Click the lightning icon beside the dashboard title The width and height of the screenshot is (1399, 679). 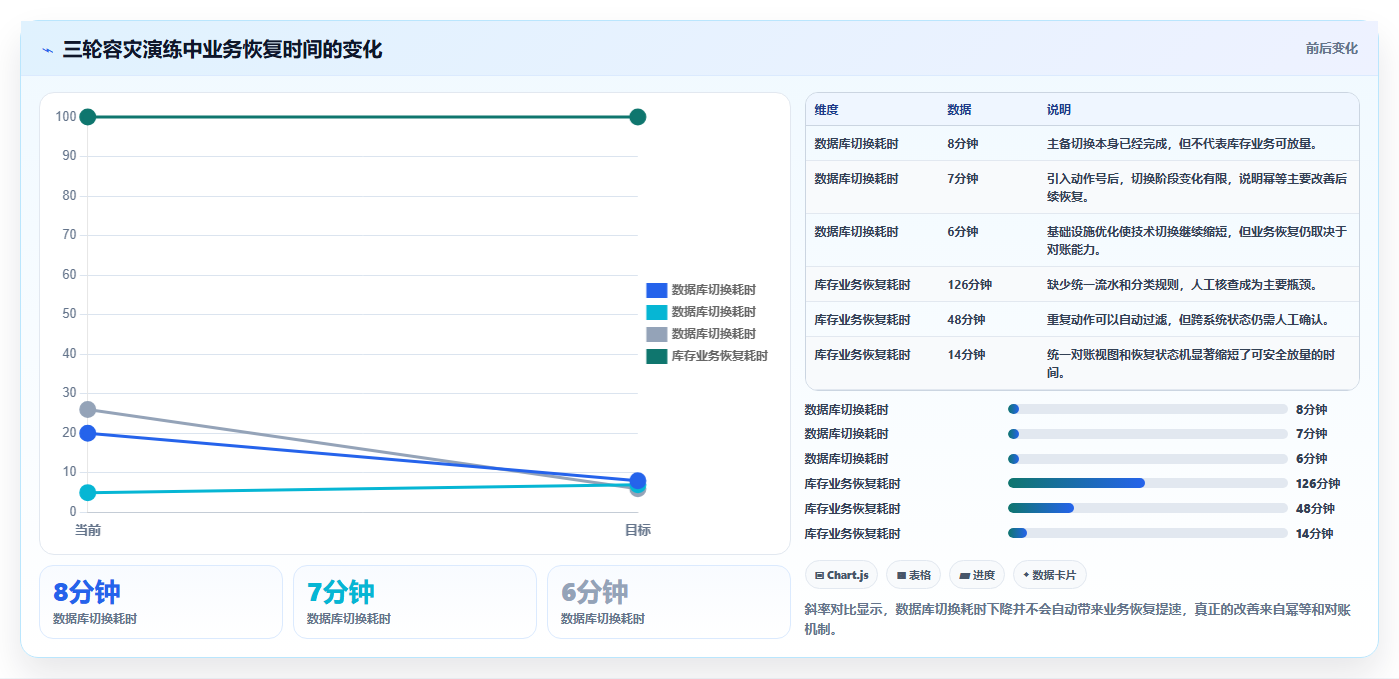[48, 49]
